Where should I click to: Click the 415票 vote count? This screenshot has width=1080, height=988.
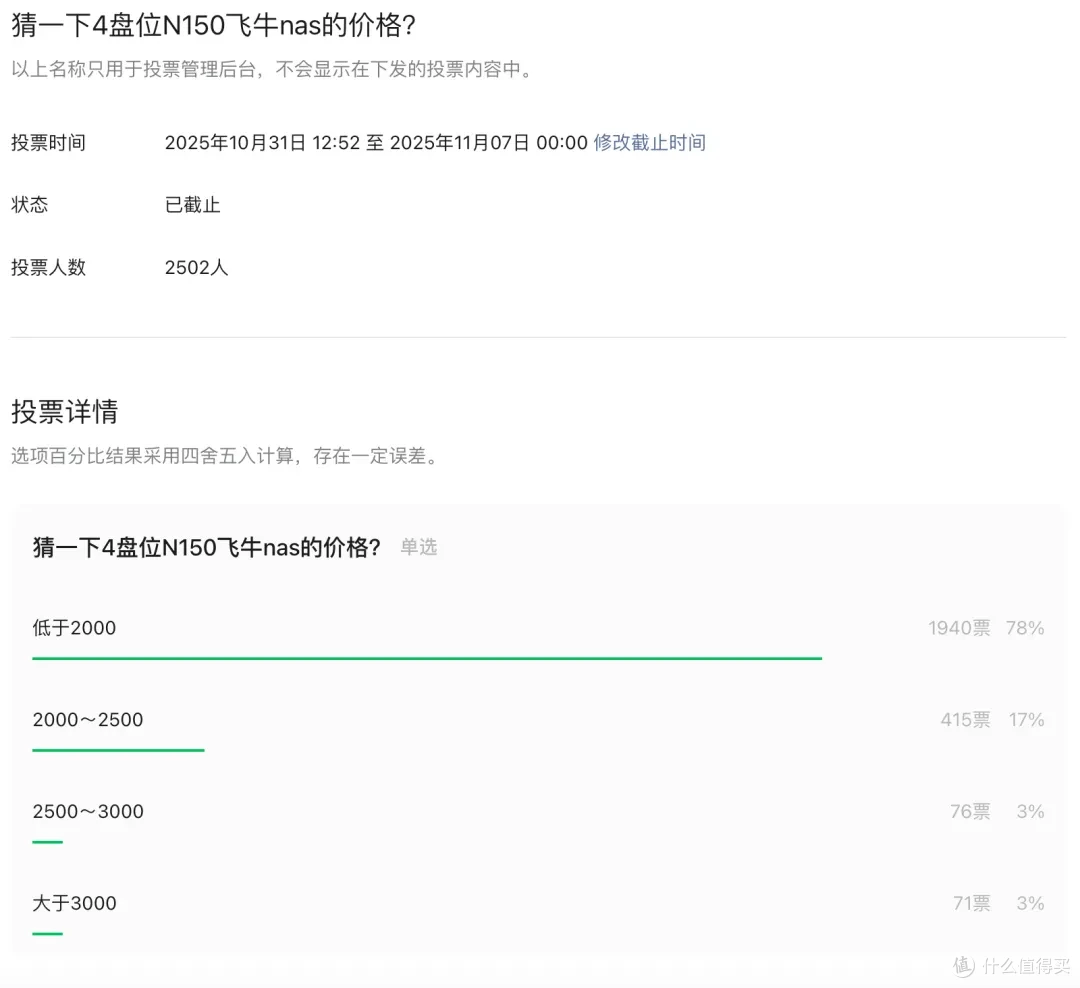[x=966, y=719]
